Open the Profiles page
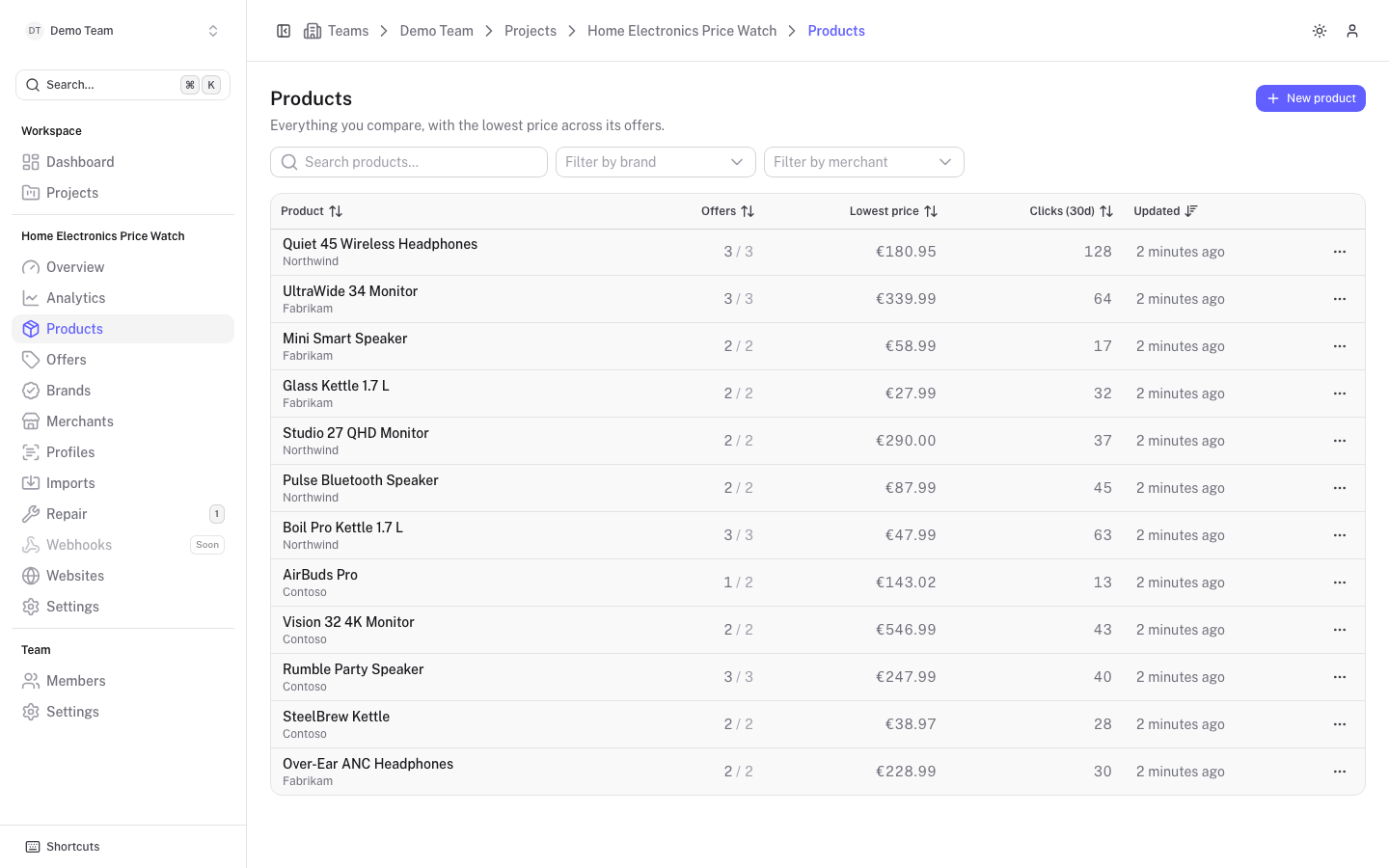Screen dimensions: 1389x868 click(x=123, y=452)
